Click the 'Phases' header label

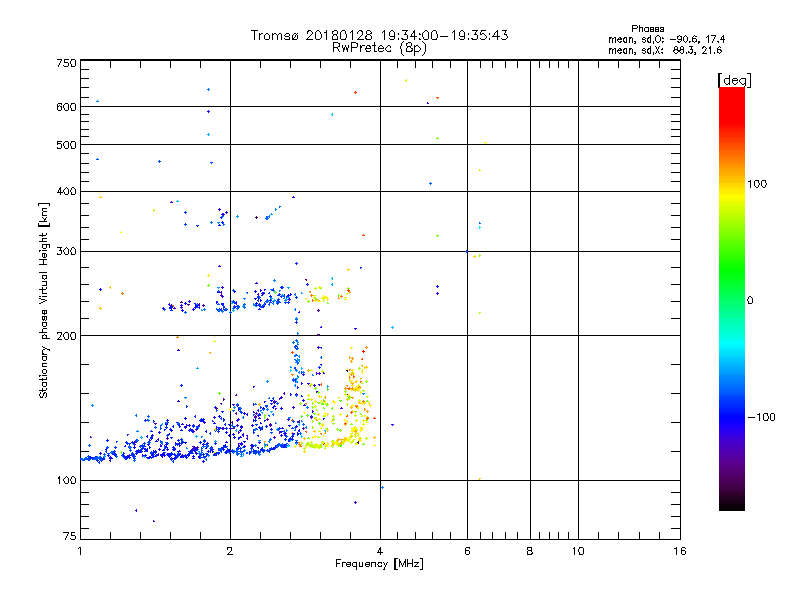(647, 29)
